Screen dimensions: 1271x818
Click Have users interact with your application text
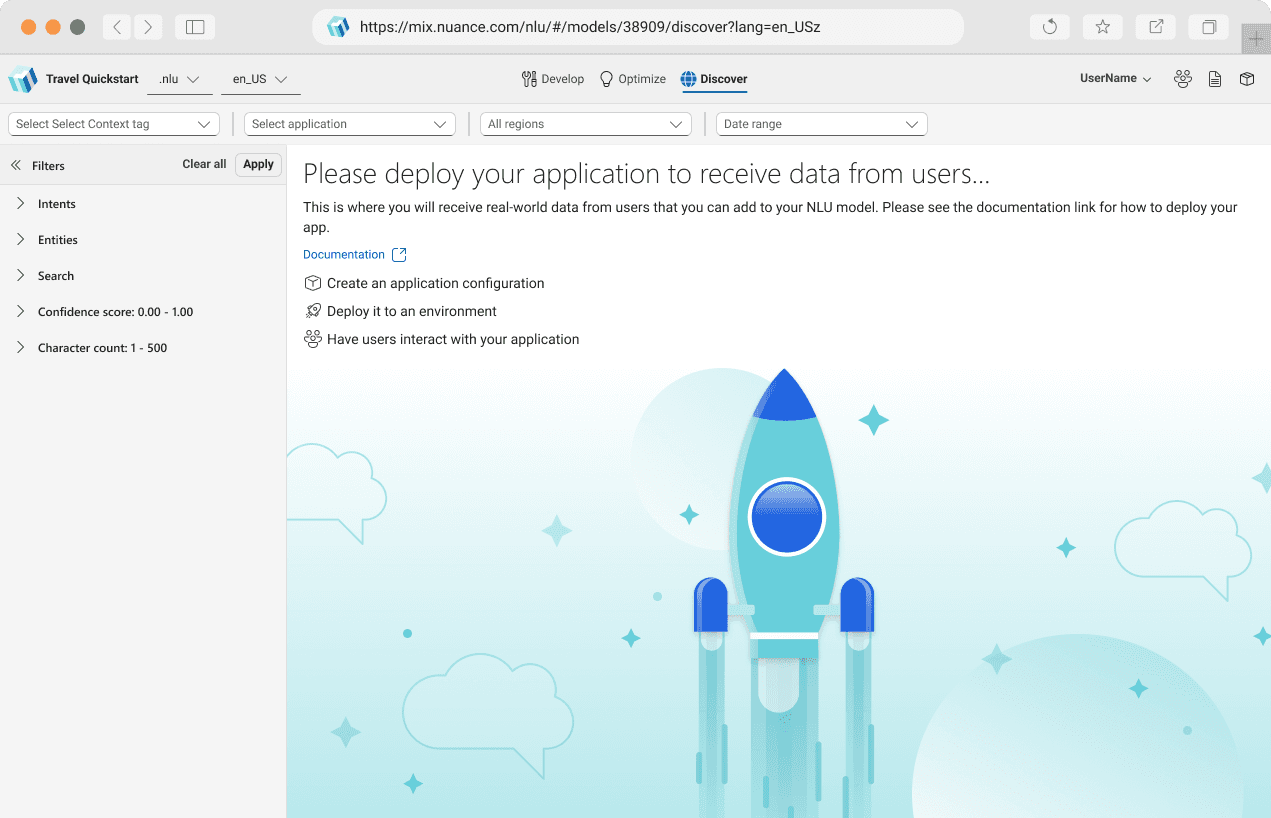coord(453,339)
